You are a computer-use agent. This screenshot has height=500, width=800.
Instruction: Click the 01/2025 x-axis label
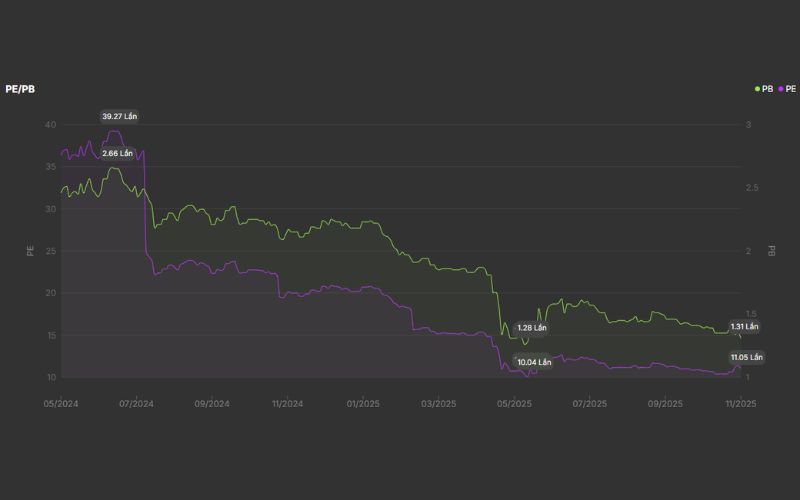click(363, 404)
